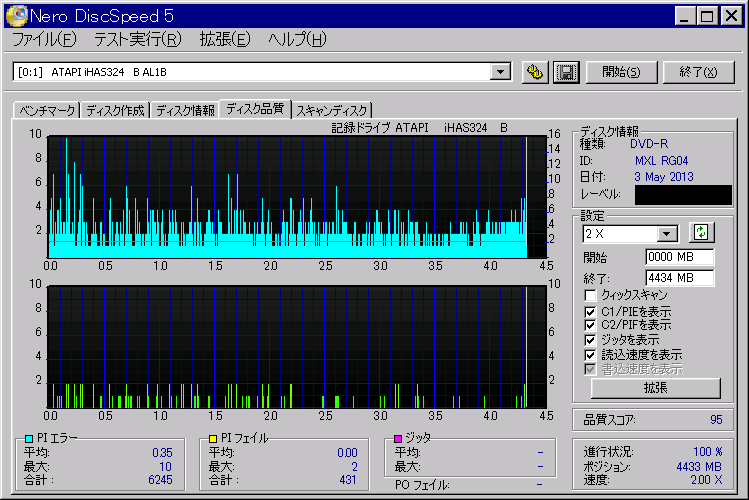Click the black レーベル label field
Screen dimensions: 749x500
click(683, 195)
